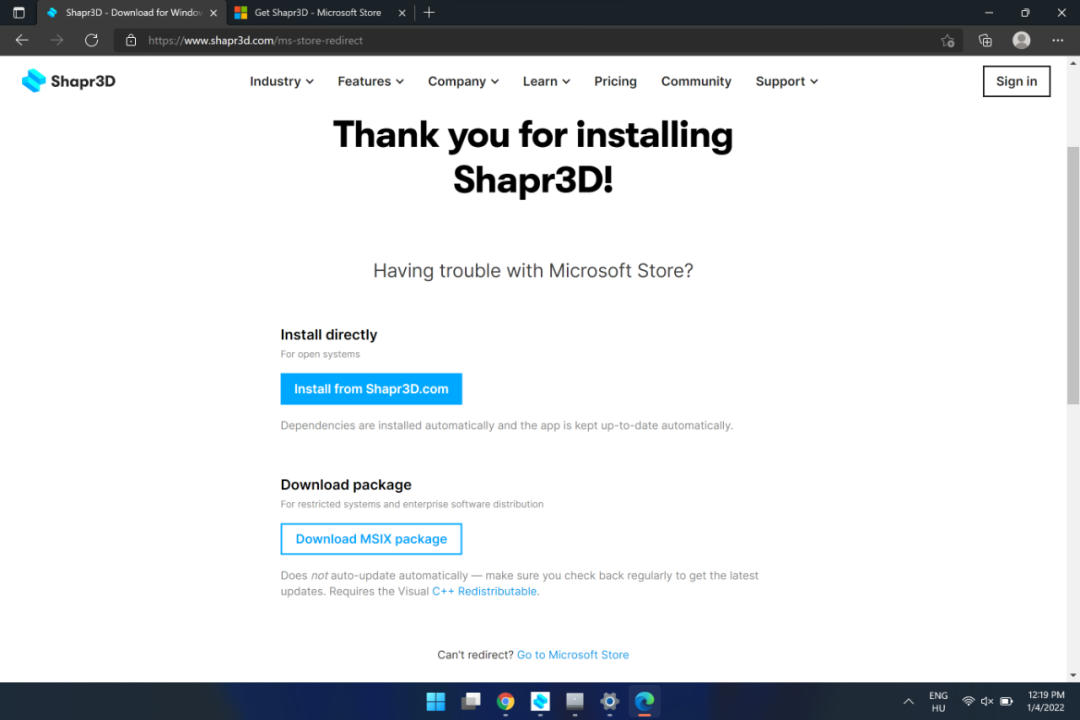
Task: Click the Shapr3D logo
Action: tap(68, 81)
